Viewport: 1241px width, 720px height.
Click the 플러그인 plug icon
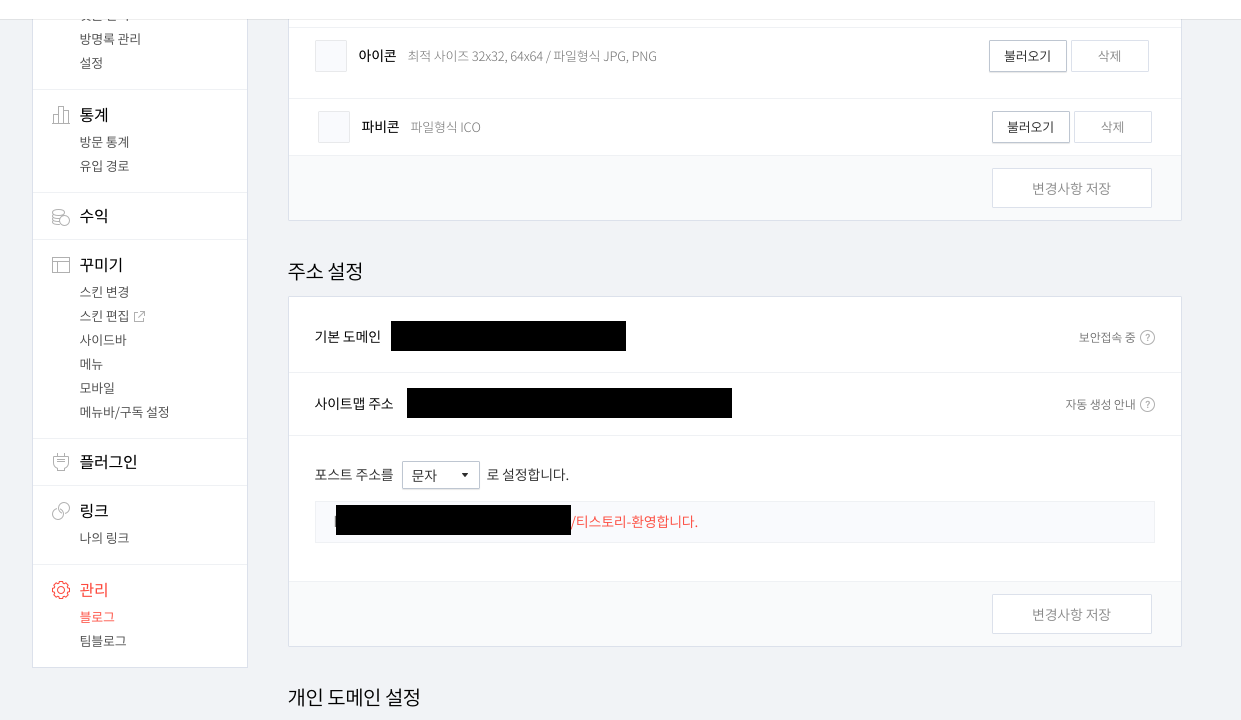(x=61, y=462)
